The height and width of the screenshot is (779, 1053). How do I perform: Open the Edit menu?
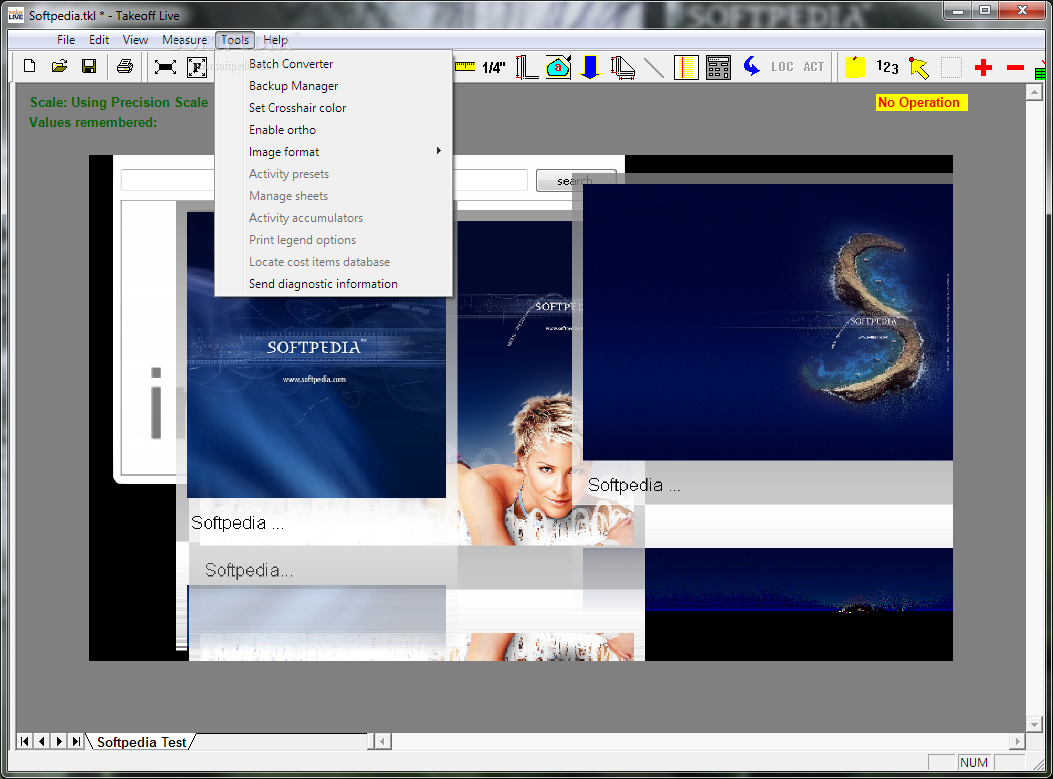pyautogui.click(x=99, y=40)
